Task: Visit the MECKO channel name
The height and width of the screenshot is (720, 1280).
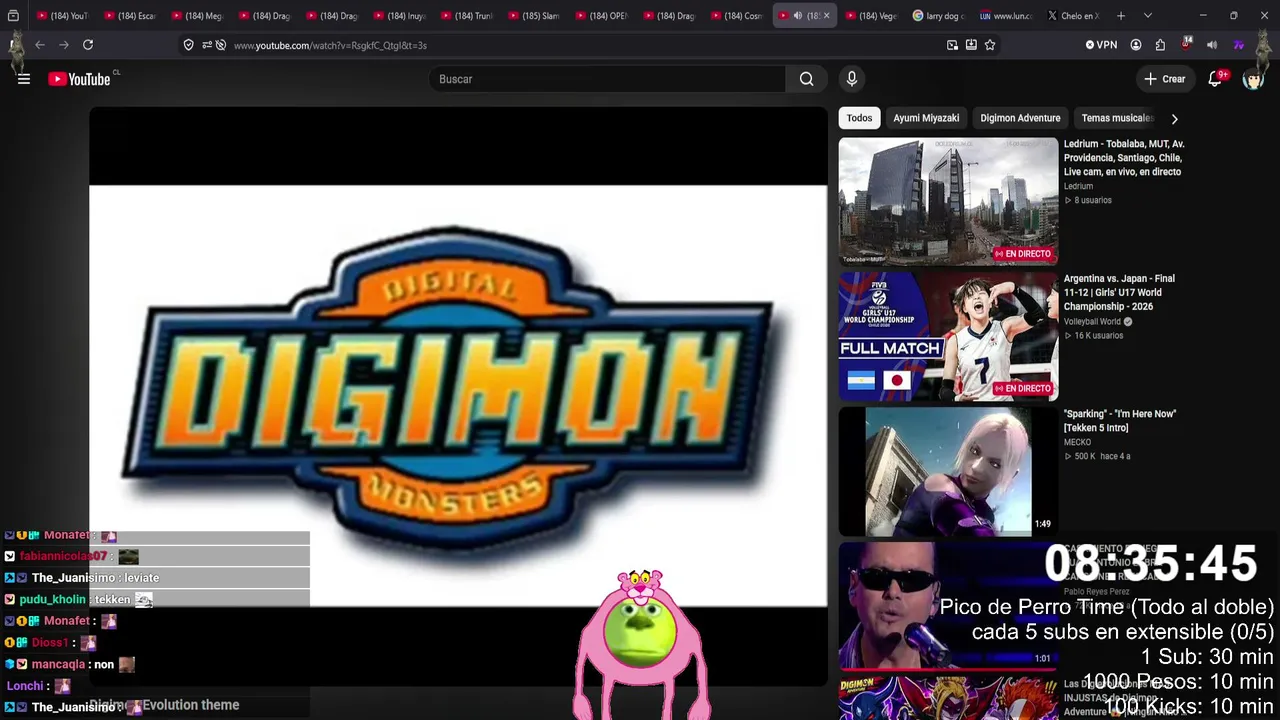Action: point(1077,442)
